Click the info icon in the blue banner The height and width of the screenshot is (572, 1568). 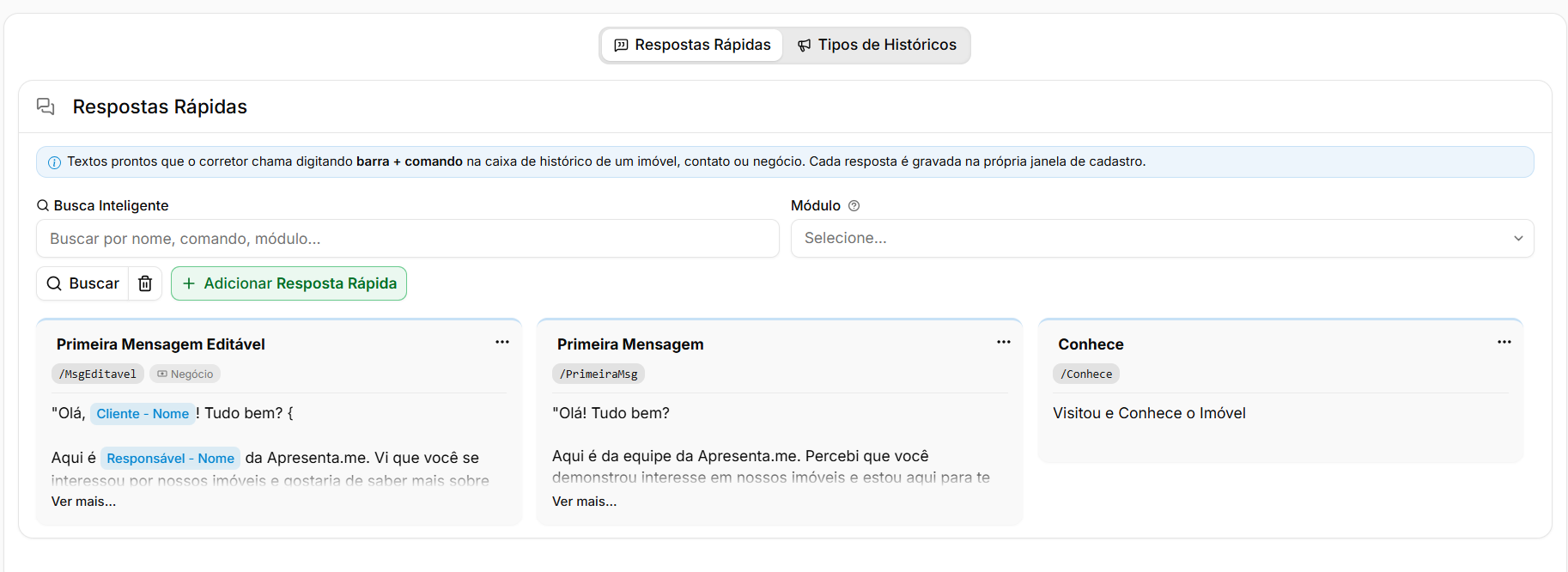54,162
